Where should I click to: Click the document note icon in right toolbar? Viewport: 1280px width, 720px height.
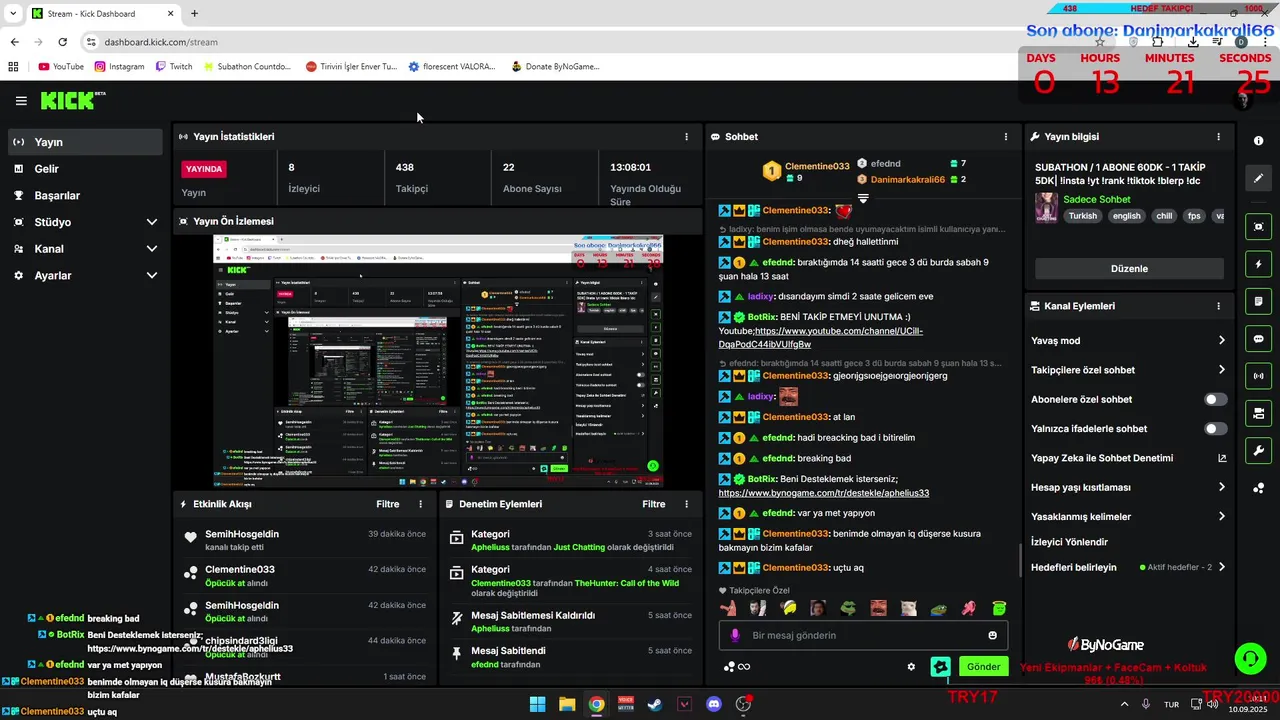[1259, 301]
